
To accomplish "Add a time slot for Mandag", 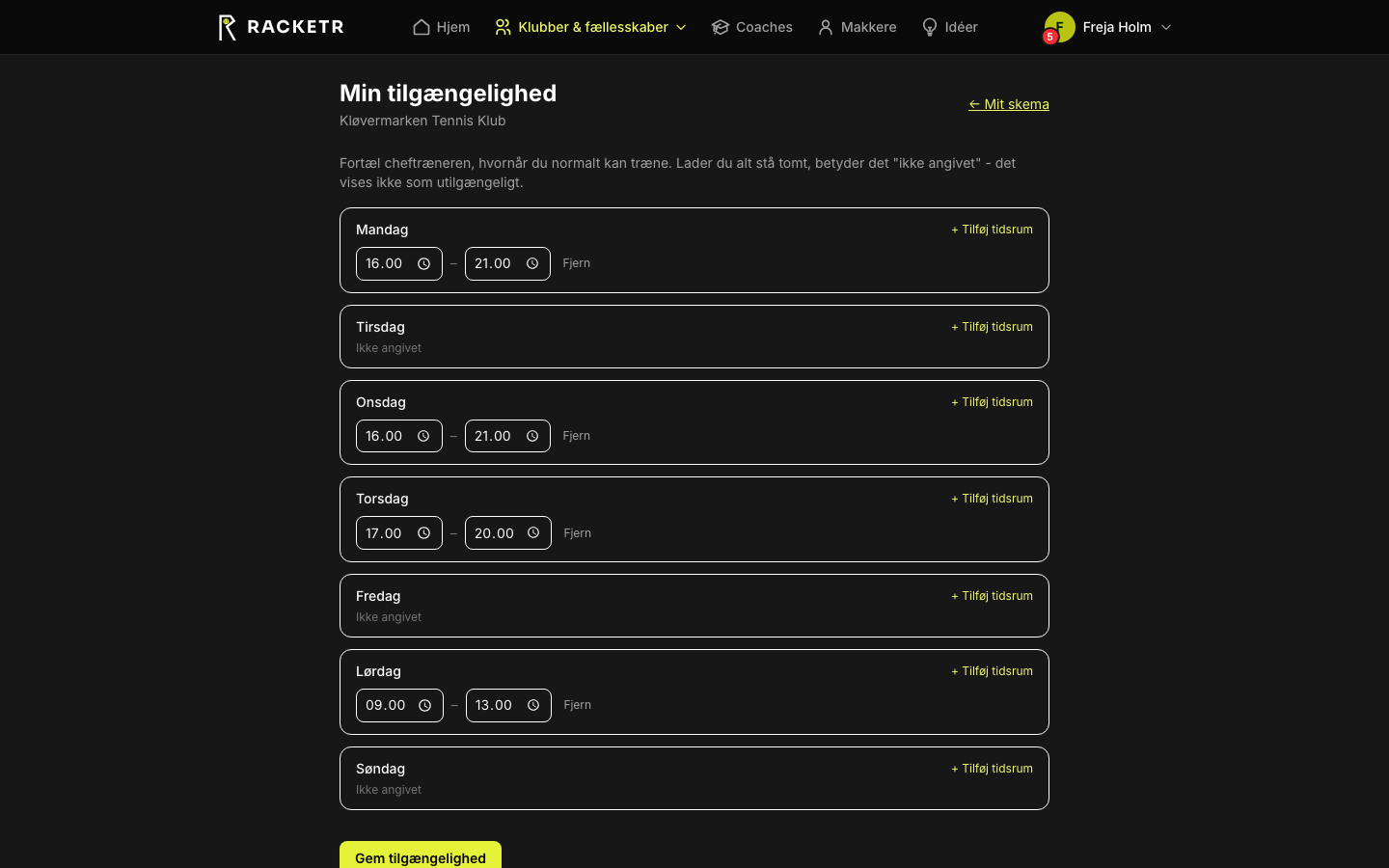I will pos(992,230).
